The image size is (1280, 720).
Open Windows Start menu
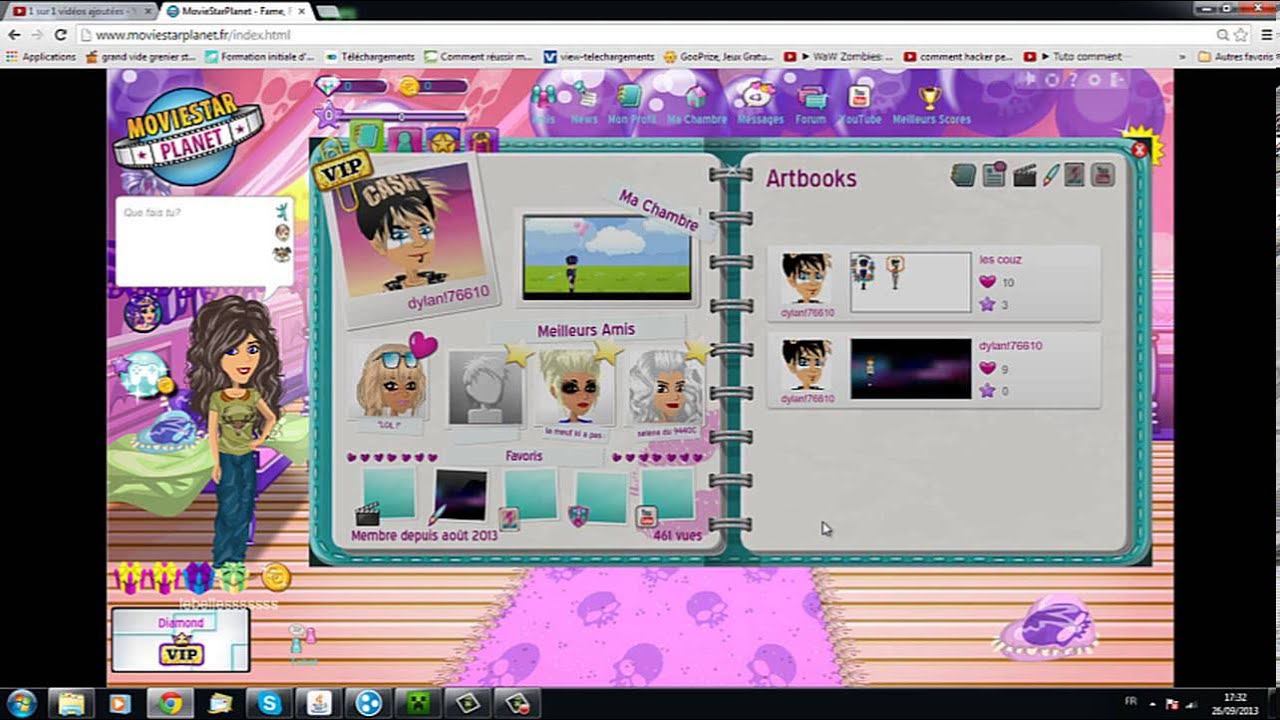coord(21,703)
